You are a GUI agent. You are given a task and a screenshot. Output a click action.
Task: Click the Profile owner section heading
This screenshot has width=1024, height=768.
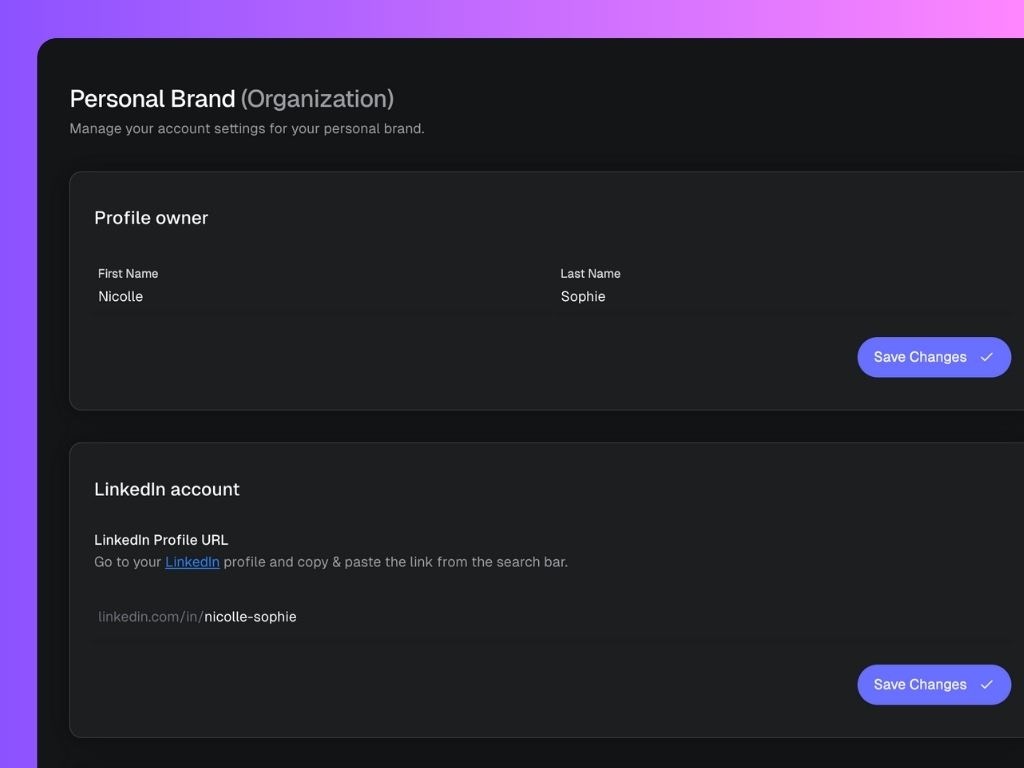pyautogui.click(x=151, y=217)
